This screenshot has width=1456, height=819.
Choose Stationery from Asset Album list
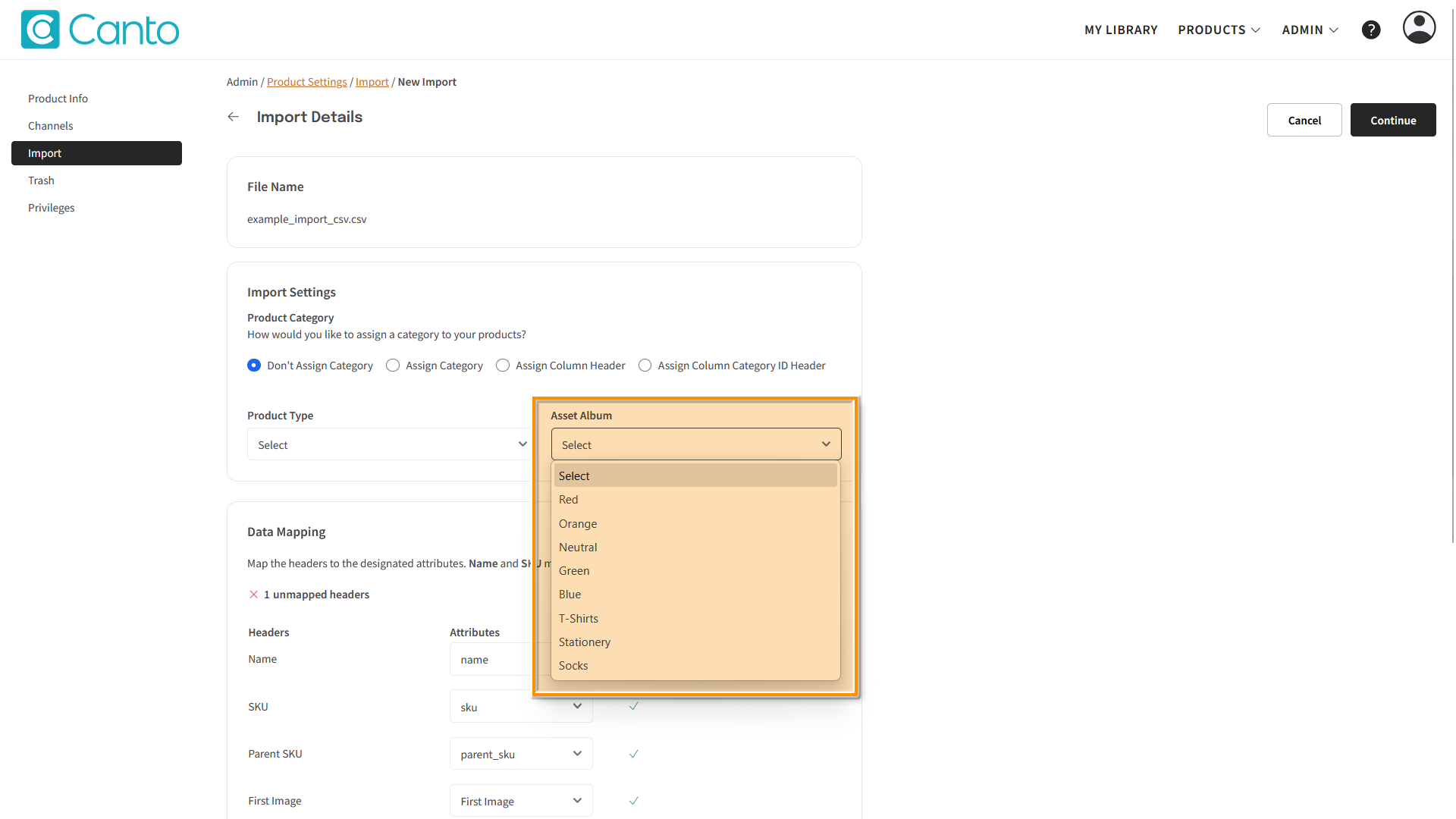coord(585,642)
